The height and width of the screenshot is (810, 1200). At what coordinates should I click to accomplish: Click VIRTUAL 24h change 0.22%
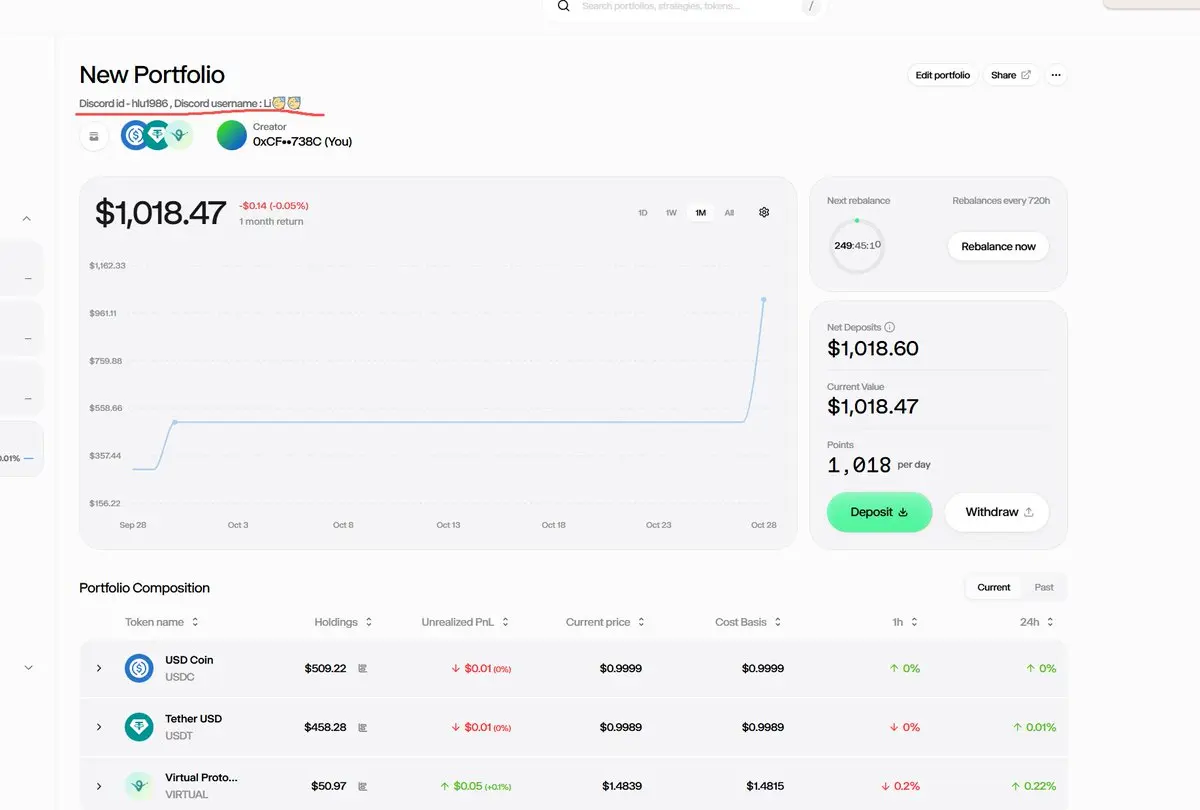(x=1034, y=786)
